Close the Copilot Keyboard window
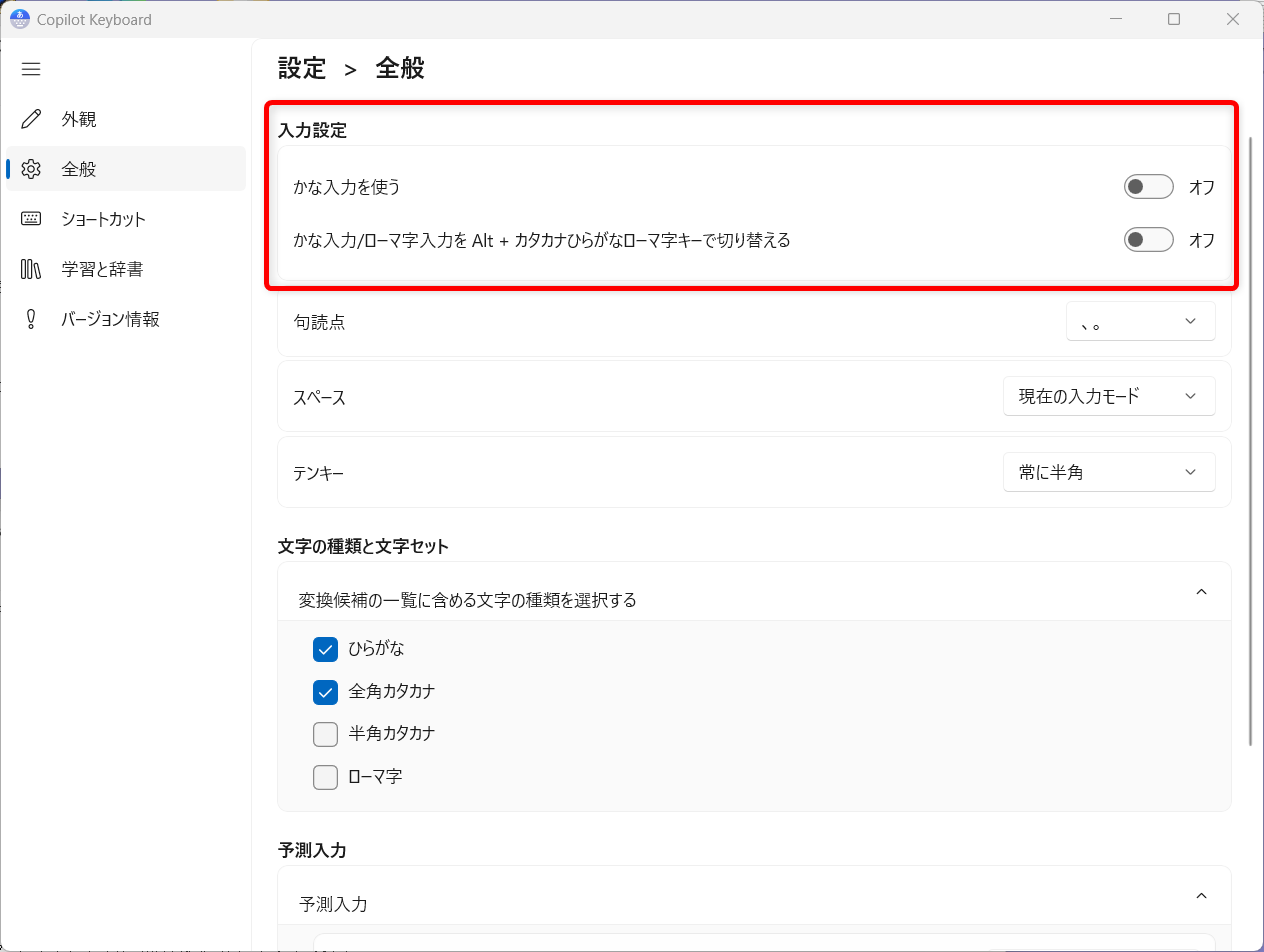The width and height of the screenshot is (1264, 952). [1233, 19]
